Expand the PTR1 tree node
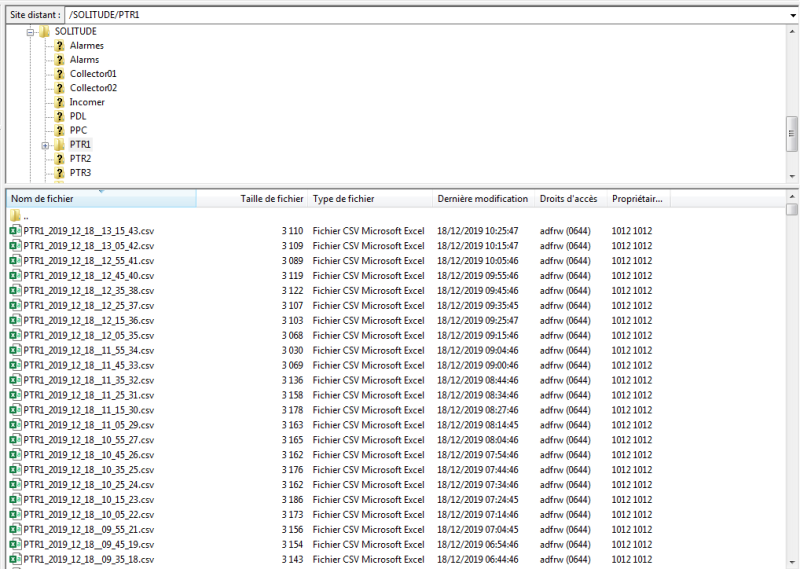 coord(45,145)
